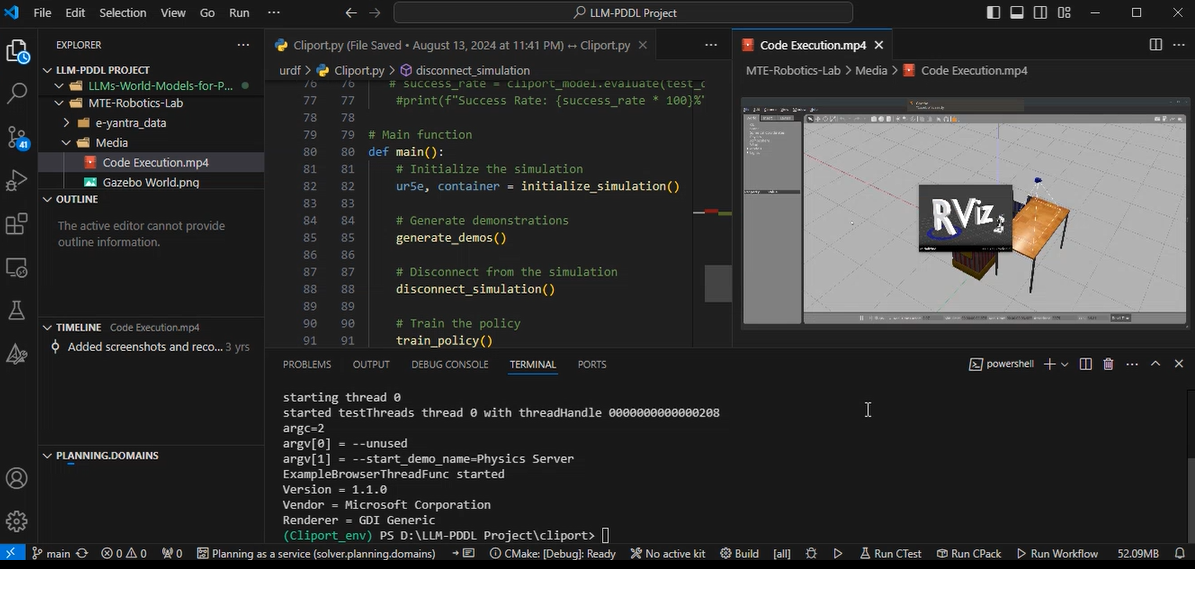Viewport: 1195px width, 599px height.
Task: Open the Selection menu
Action: (x=122, y=13)
